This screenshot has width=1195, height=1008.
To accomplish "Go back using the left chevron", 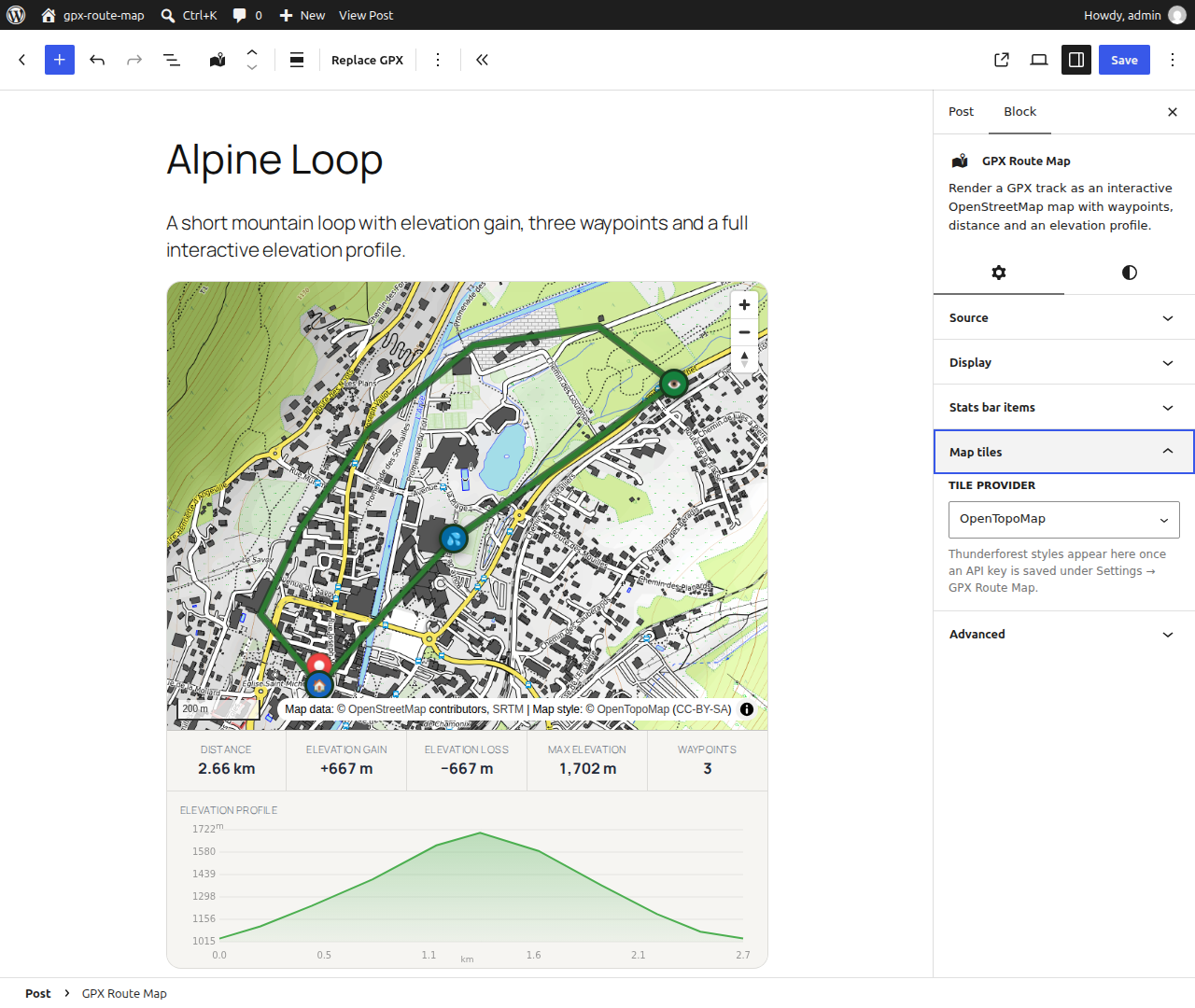I will coord(22,60).
